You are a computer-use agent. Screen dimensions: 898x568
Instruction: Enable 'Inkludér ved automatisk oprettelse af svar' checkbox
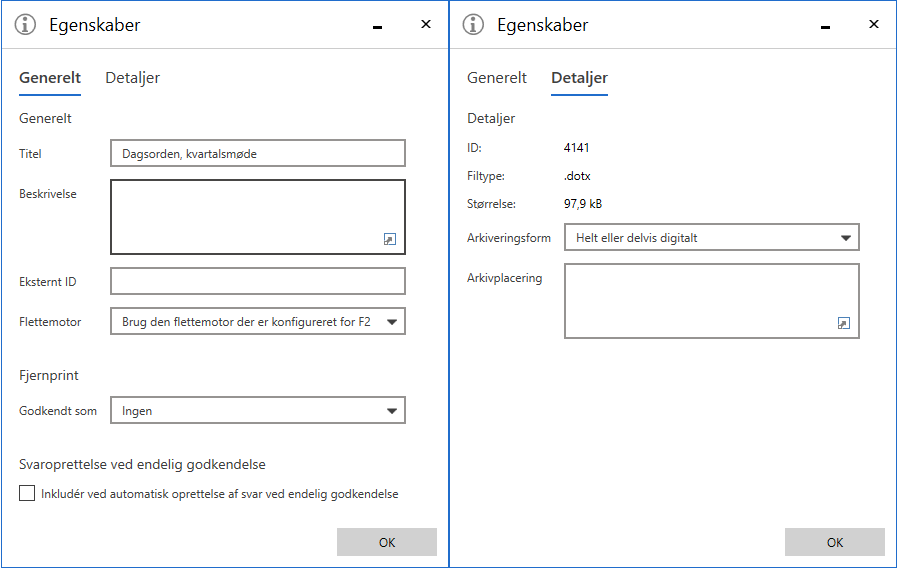[27, 493]
